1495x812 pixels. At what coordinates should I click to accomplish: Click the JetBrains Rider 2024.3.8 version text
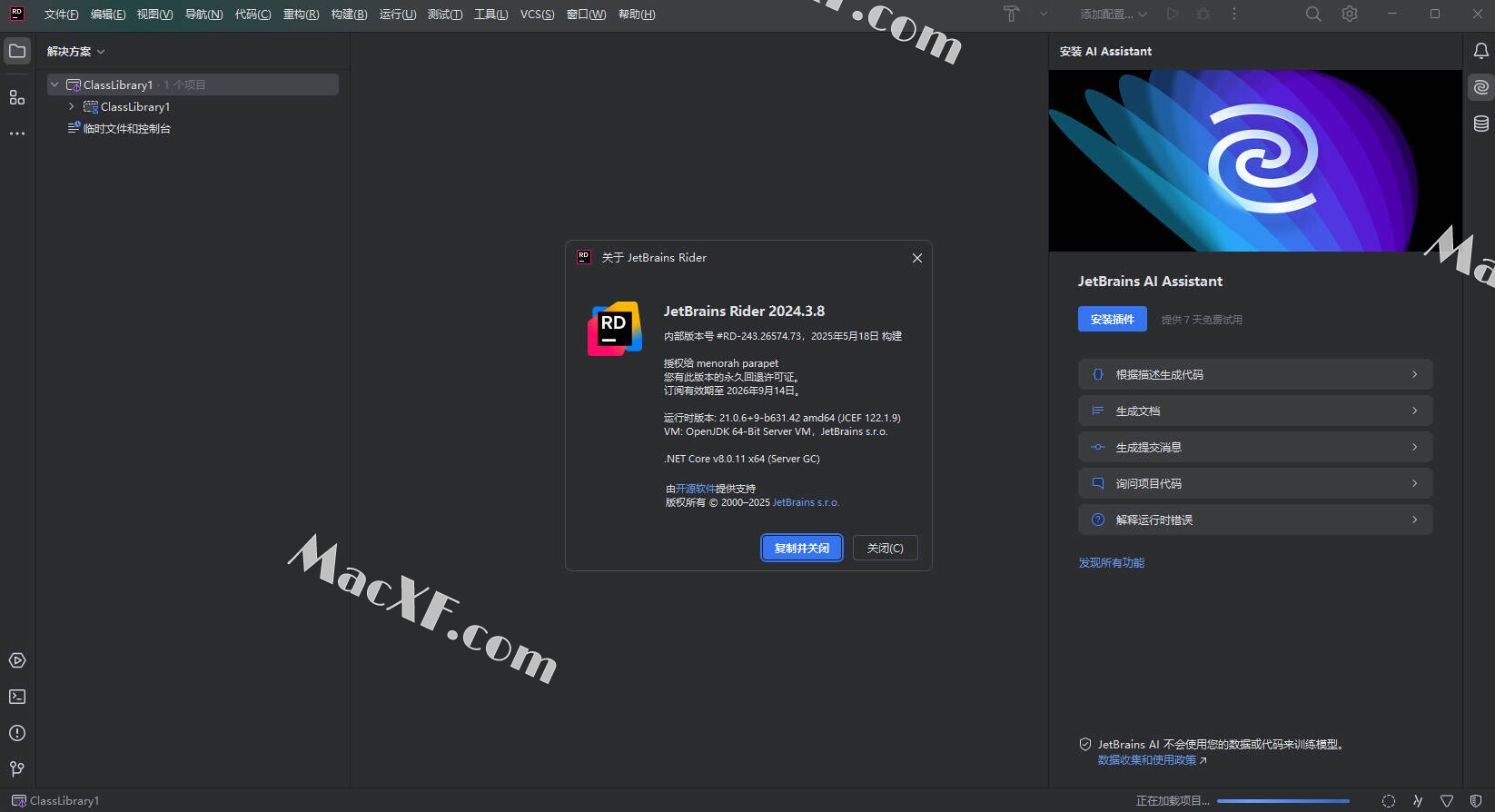click(744, 311)
